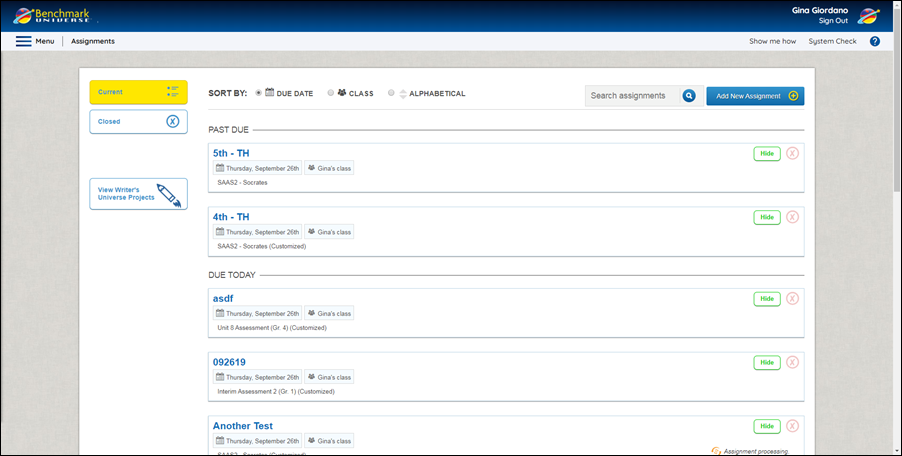The image size is (902, 456).
Task: Open the asdf assignment title
Action: (223, 298)
